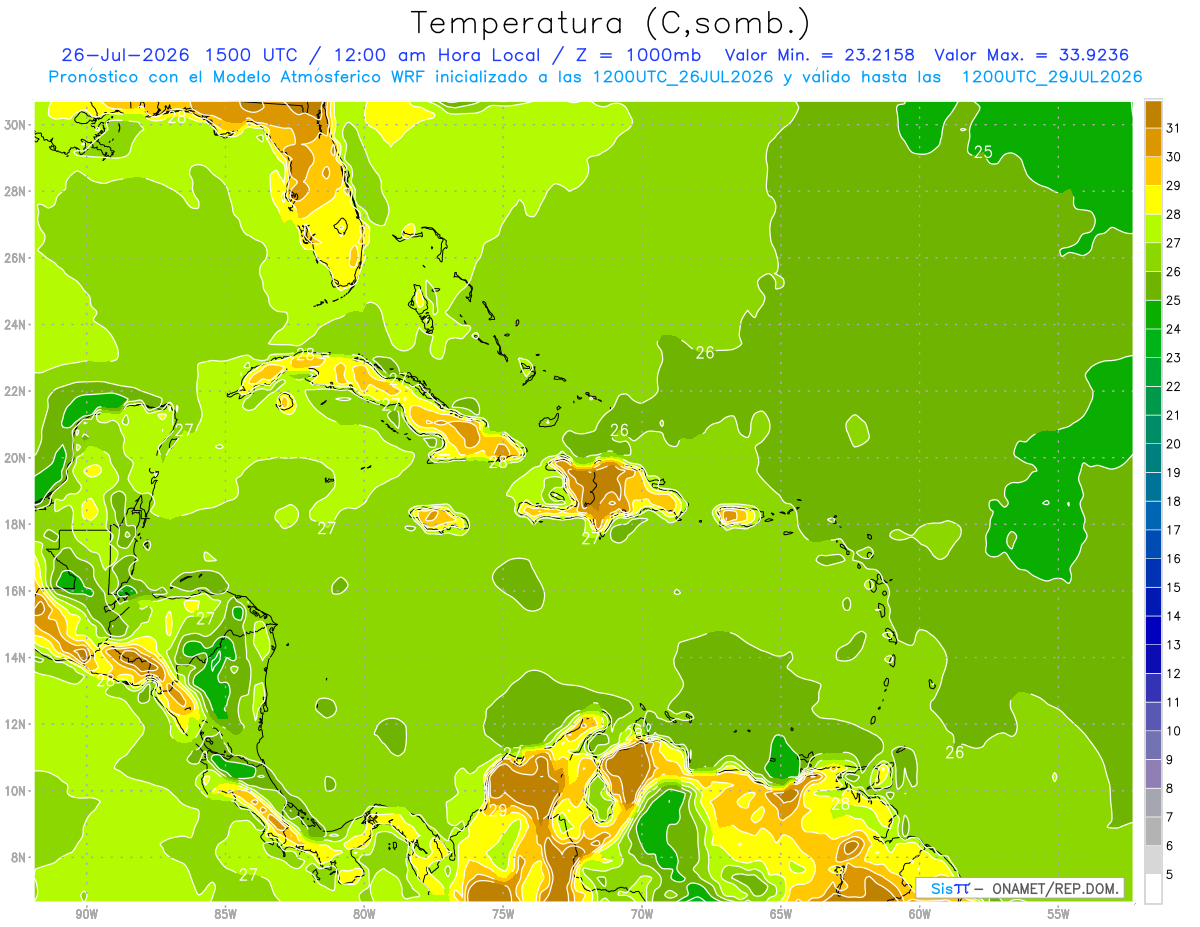Click the legend value 16
1200x927 pixels.
(x=1174, y=559)
